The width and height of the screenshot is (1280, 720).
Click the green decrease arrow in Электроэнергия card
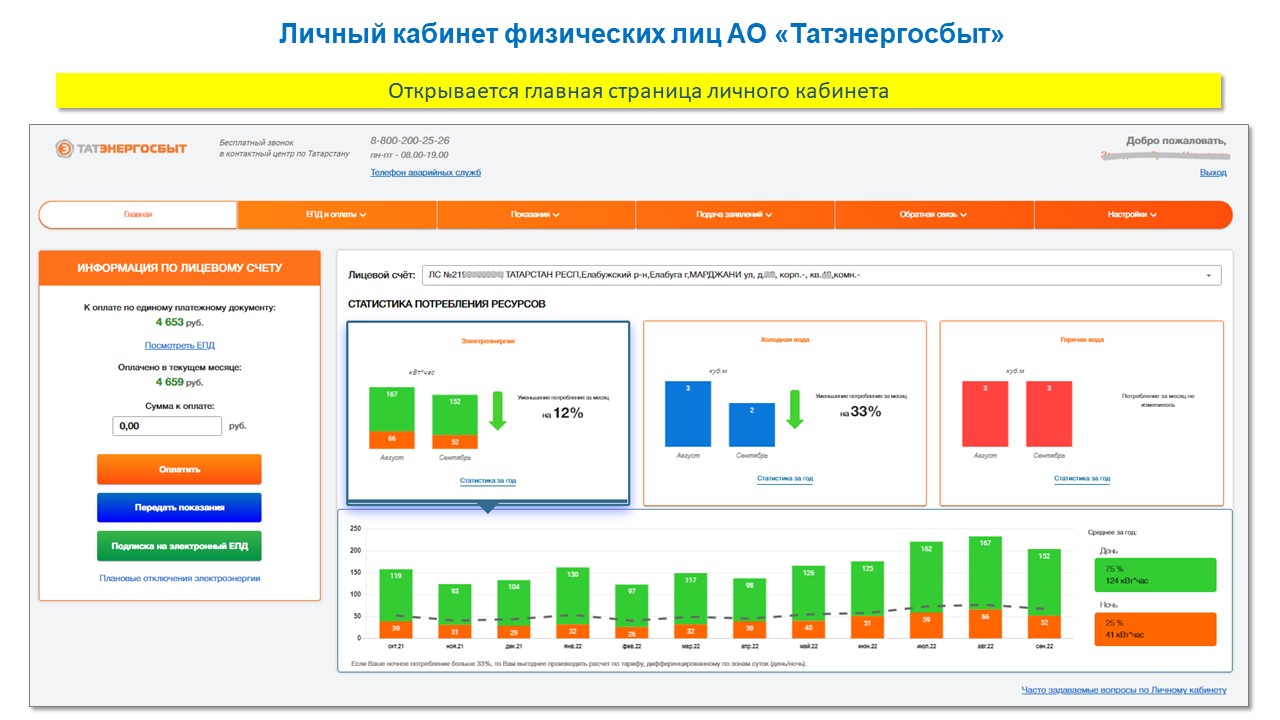point(497,411)
